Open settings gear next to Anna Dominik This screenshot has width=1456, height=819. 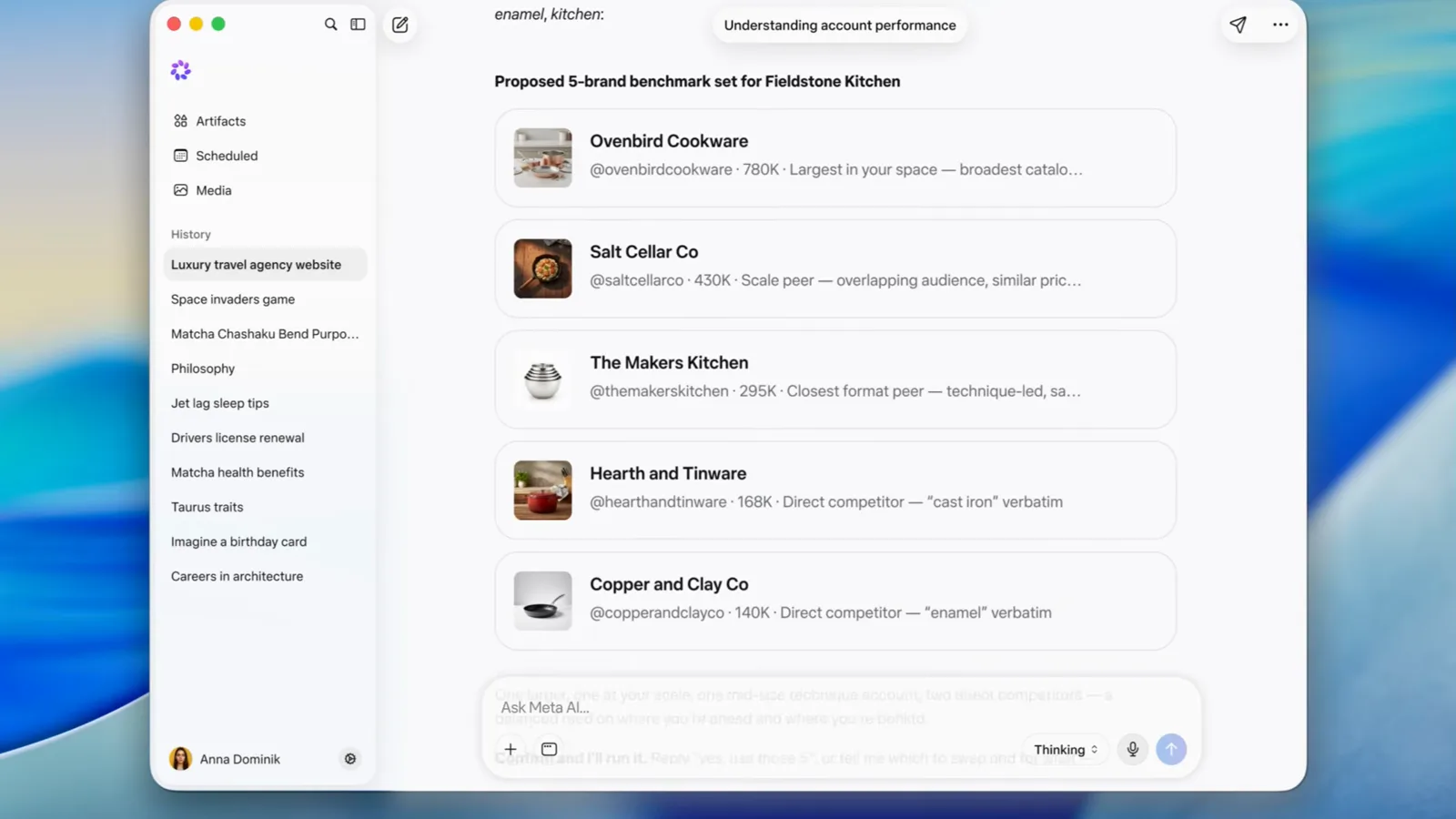[350, 759]
